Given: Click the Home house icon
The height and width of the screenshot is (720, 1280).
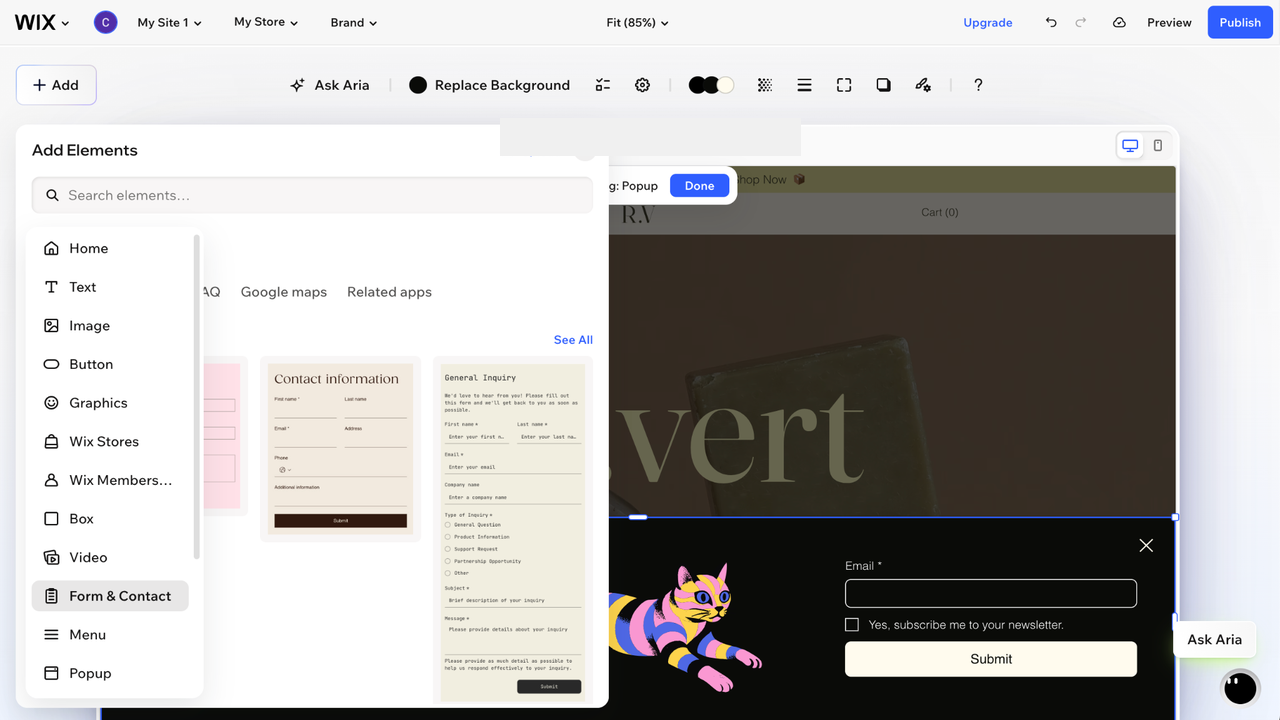Looking at the screenshot, I should pyautogui.click(x=51, y=248).
